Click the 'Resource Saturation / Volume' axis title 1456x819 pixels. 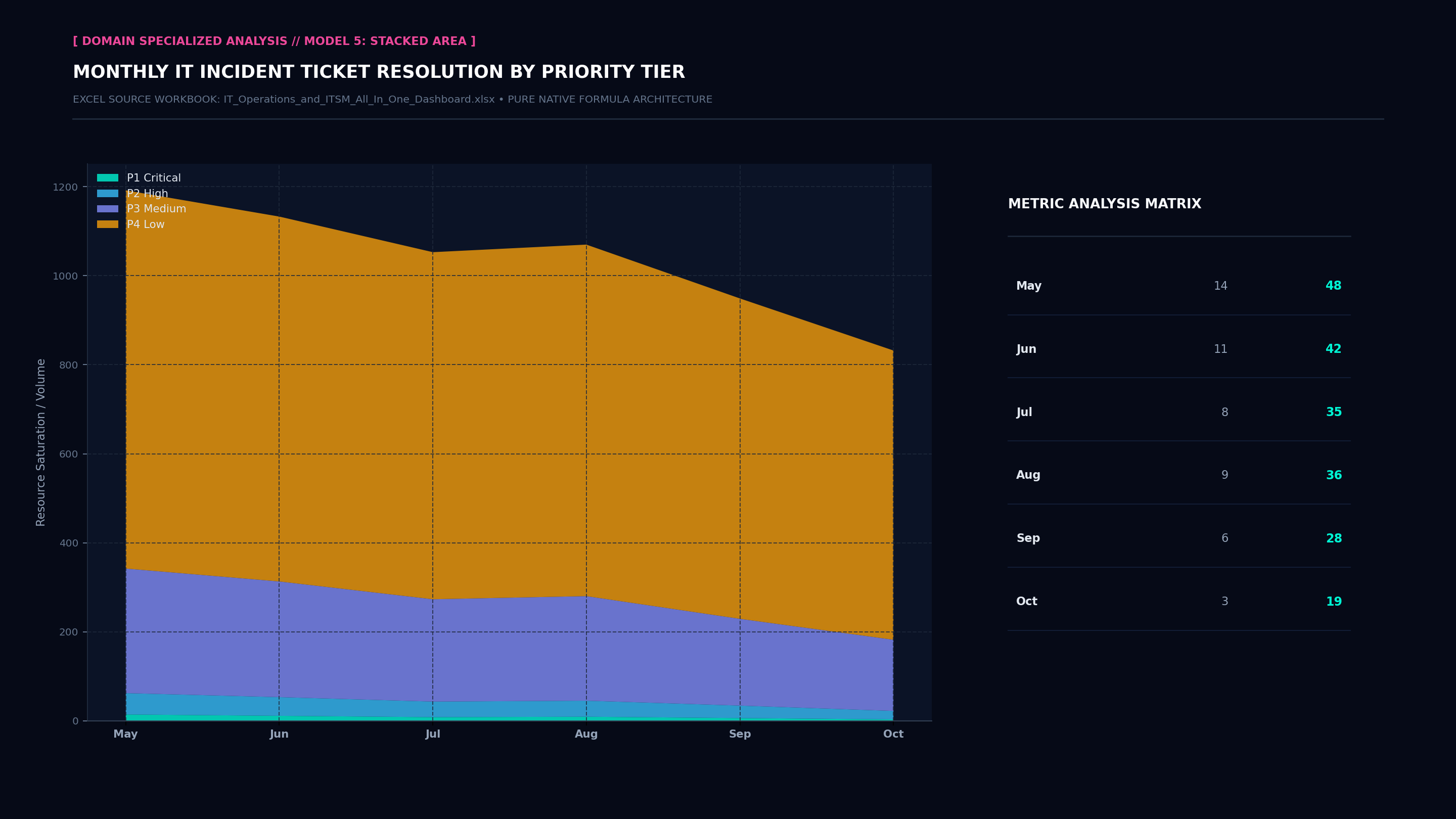[x=40, y=442]
